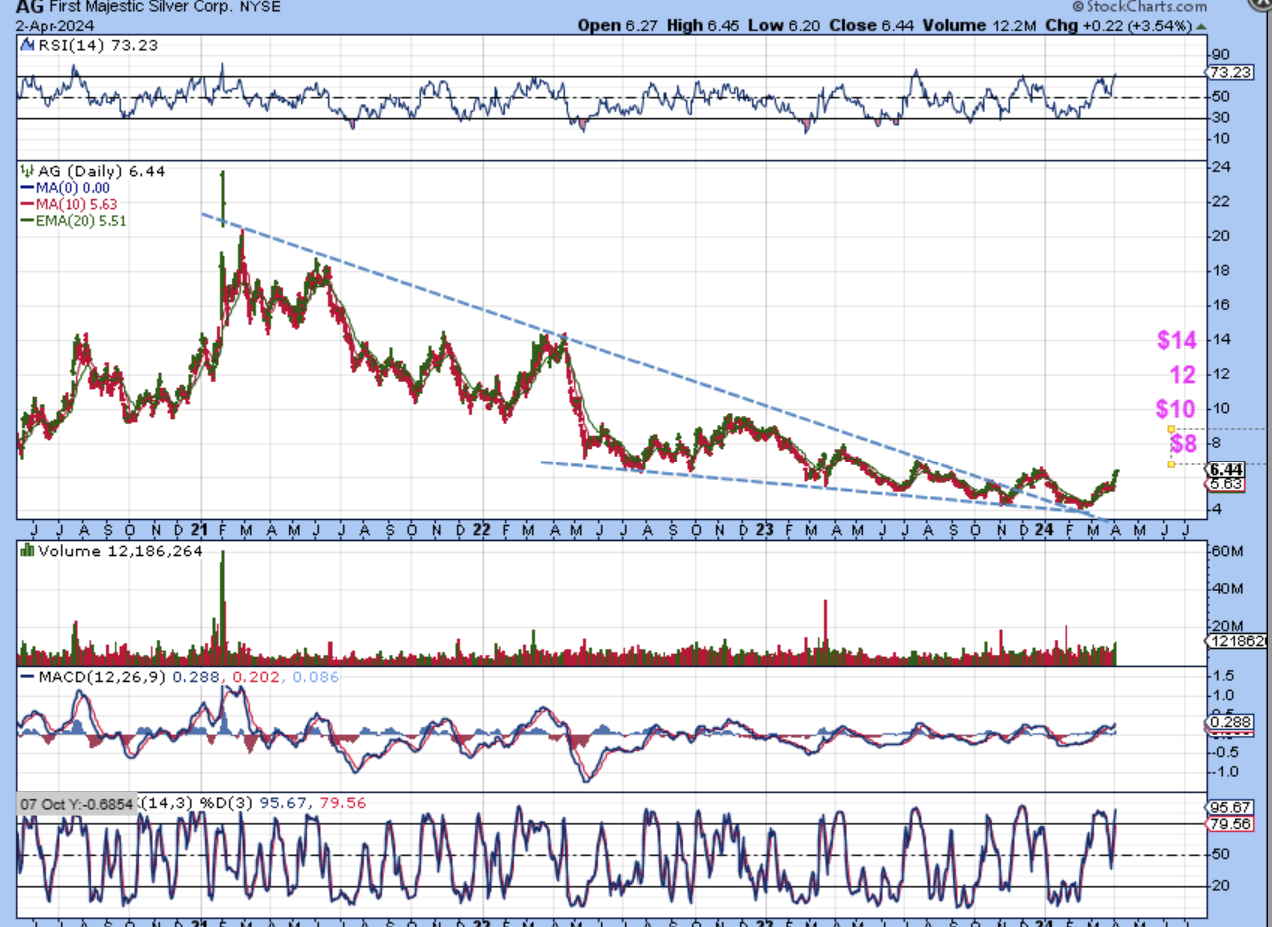Select the upper yellow annotation handle above $8
This screenshot has width=1272, height=927.
pos(1171,428)
